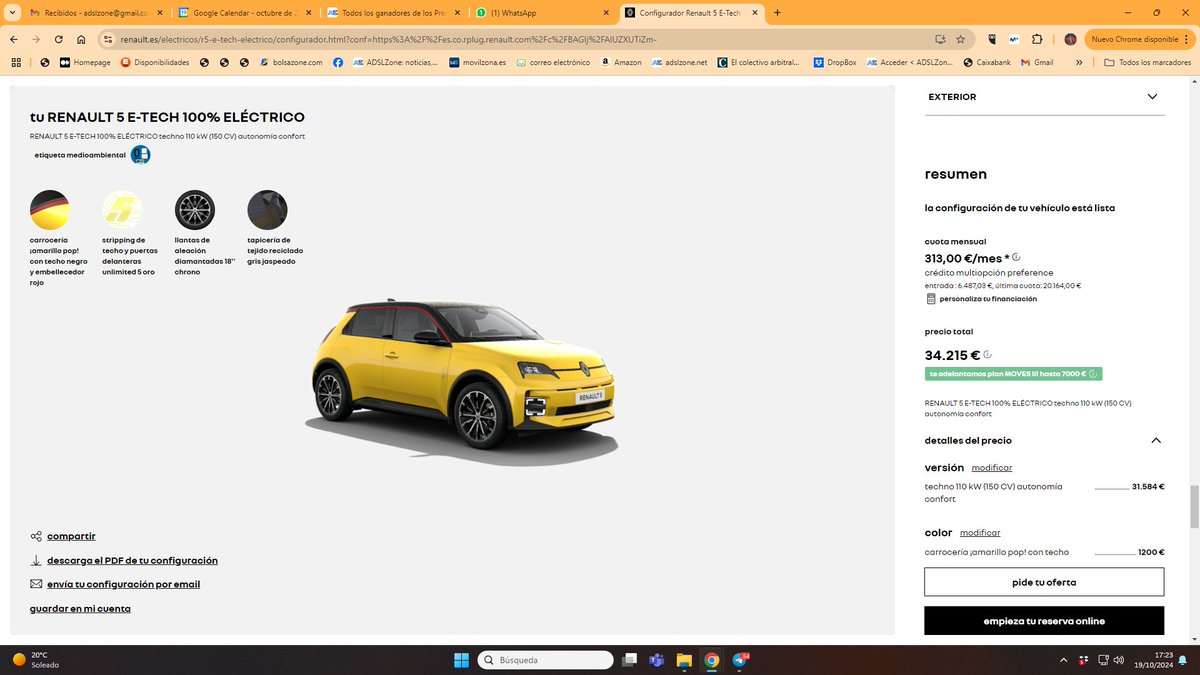Click the compartir link
Image resolution: width=1200 pixels, height=675 pixels.
(x=71, y=536)
